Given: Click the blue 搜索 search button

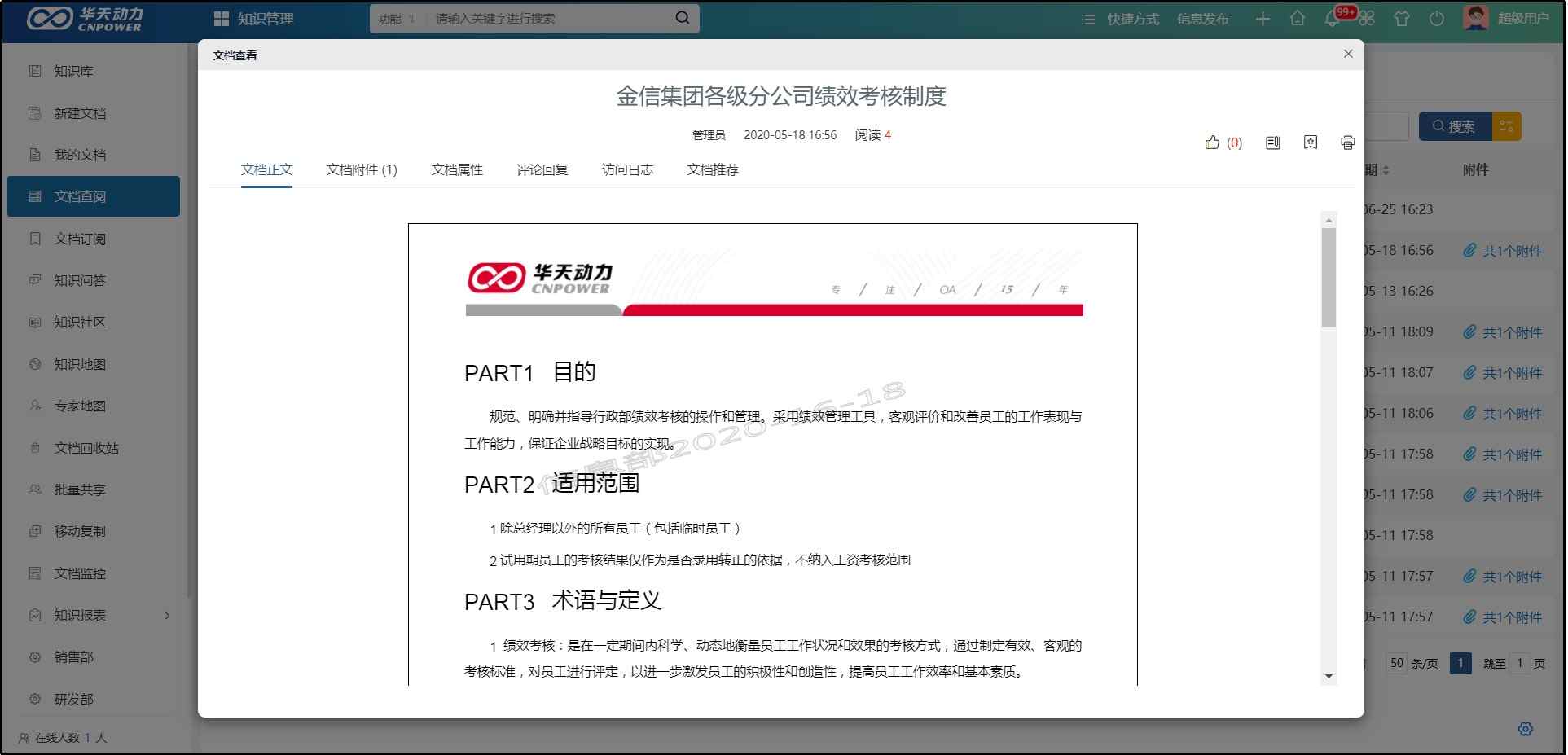Looking at the screenshot, I should (1455, 126).
